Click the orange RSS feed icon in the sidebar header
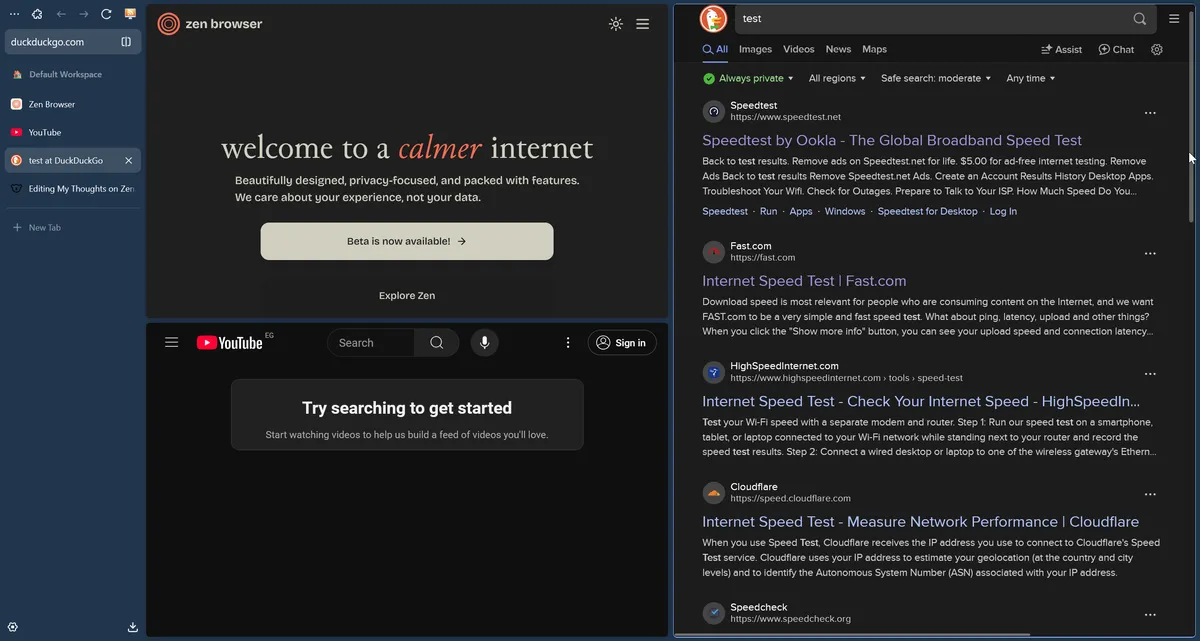1200x641 pixels. click(130, 14)
